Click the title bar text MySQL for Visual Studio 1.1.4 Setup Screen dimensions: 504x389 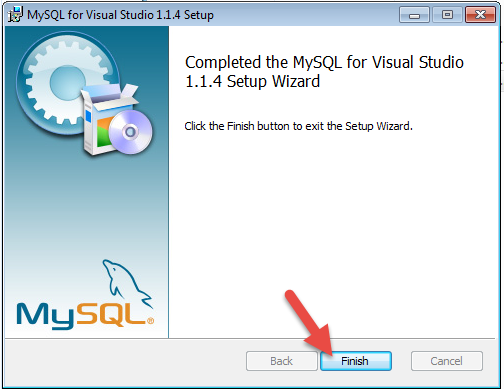(x=120, y=15)
